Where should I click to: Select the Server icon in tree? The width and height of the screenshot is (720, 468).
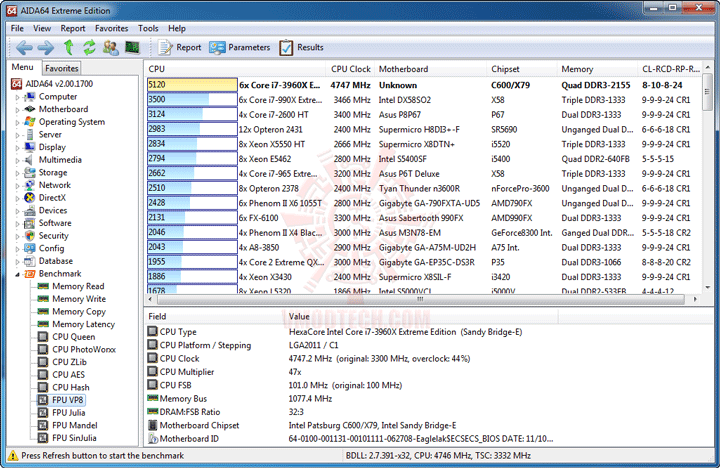[x=30, y=134]
